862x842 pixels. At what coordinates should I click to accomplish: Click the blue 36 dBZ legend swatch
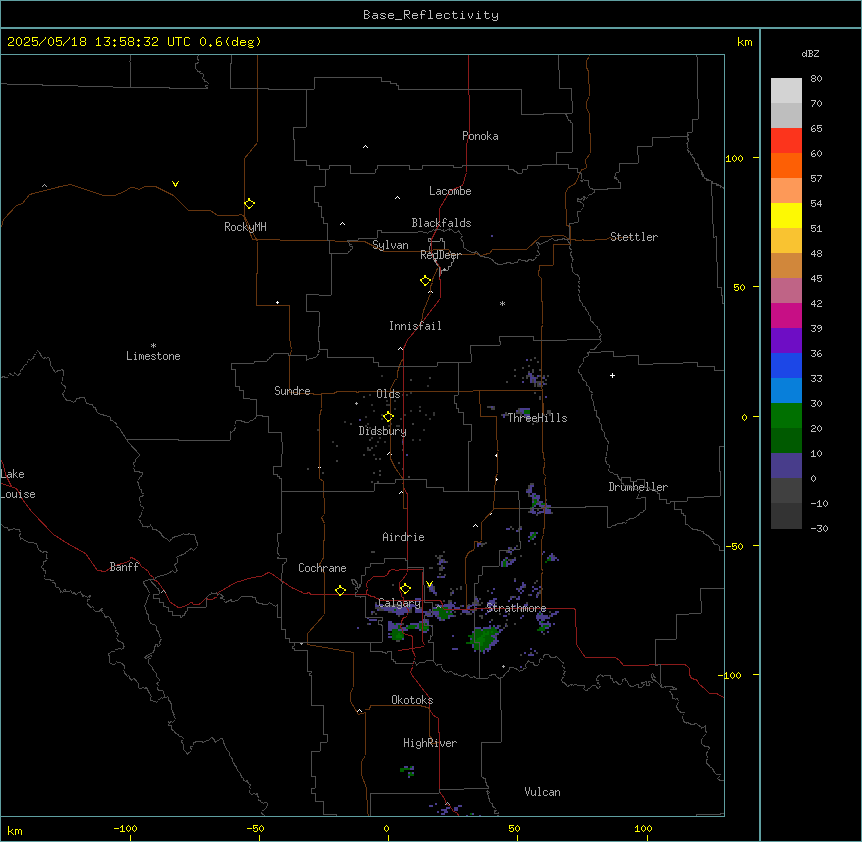[786, 365]
